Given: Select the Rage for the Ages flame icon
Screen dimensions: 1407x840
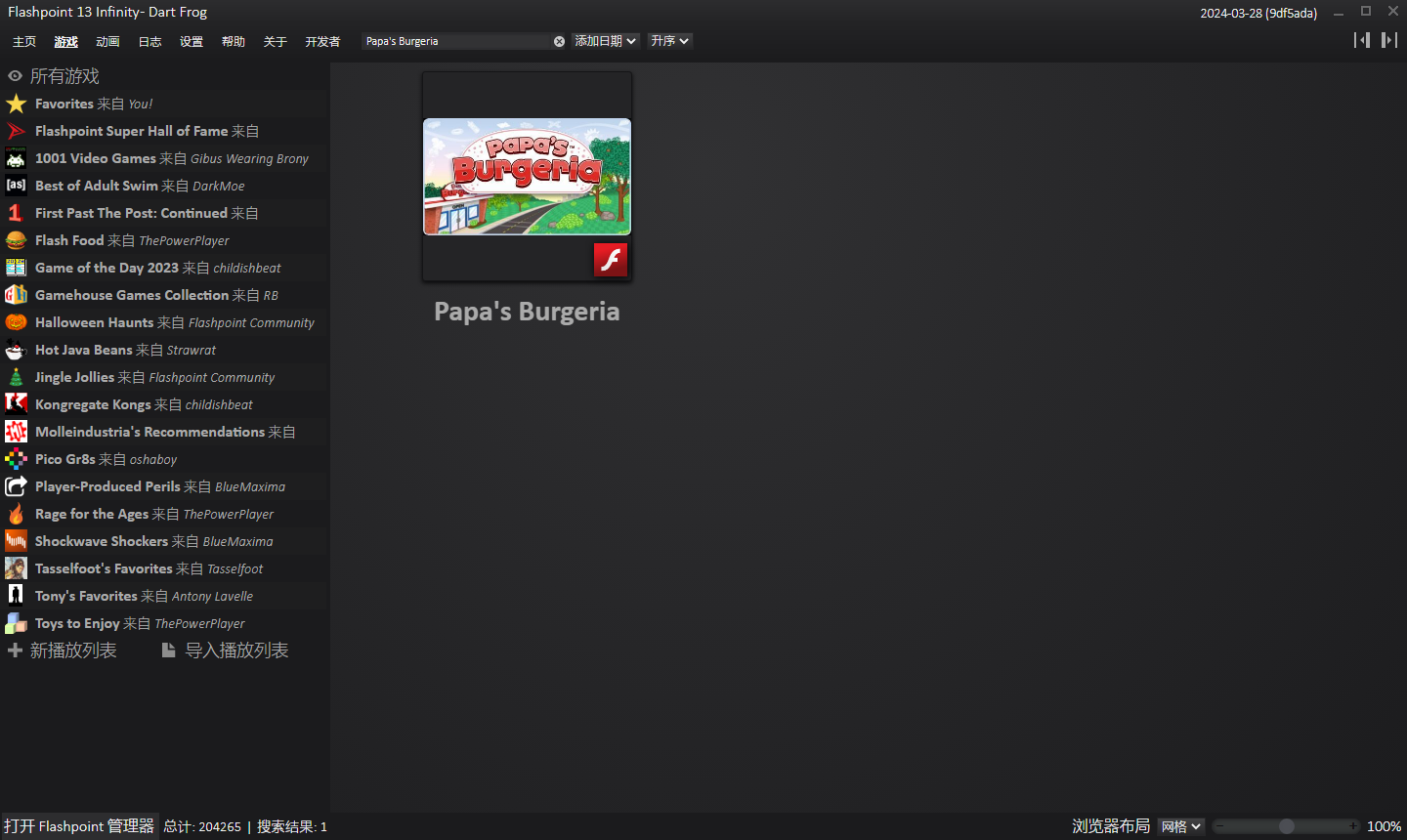Looking at the screenshot, I should tap(16, 514).
